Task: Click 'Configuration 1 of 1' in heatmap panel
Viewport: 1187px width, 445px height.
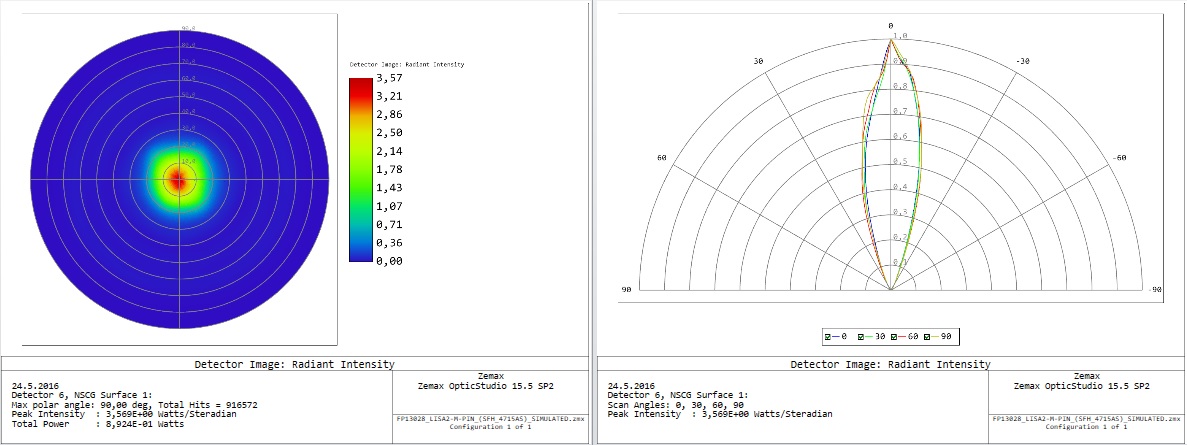Action: pos(491,427)
